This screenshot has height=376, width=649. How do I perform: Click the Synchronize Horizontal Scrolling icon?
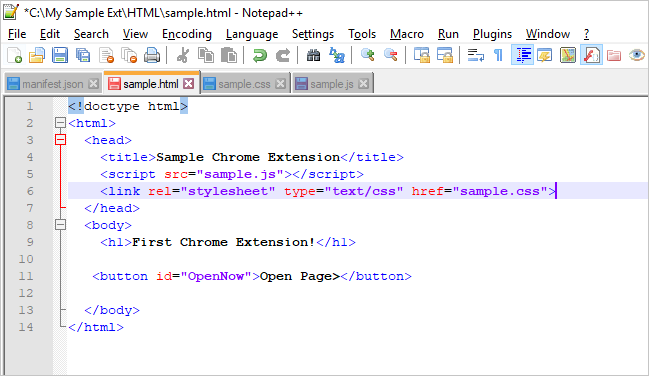click(x=445, y=55)
